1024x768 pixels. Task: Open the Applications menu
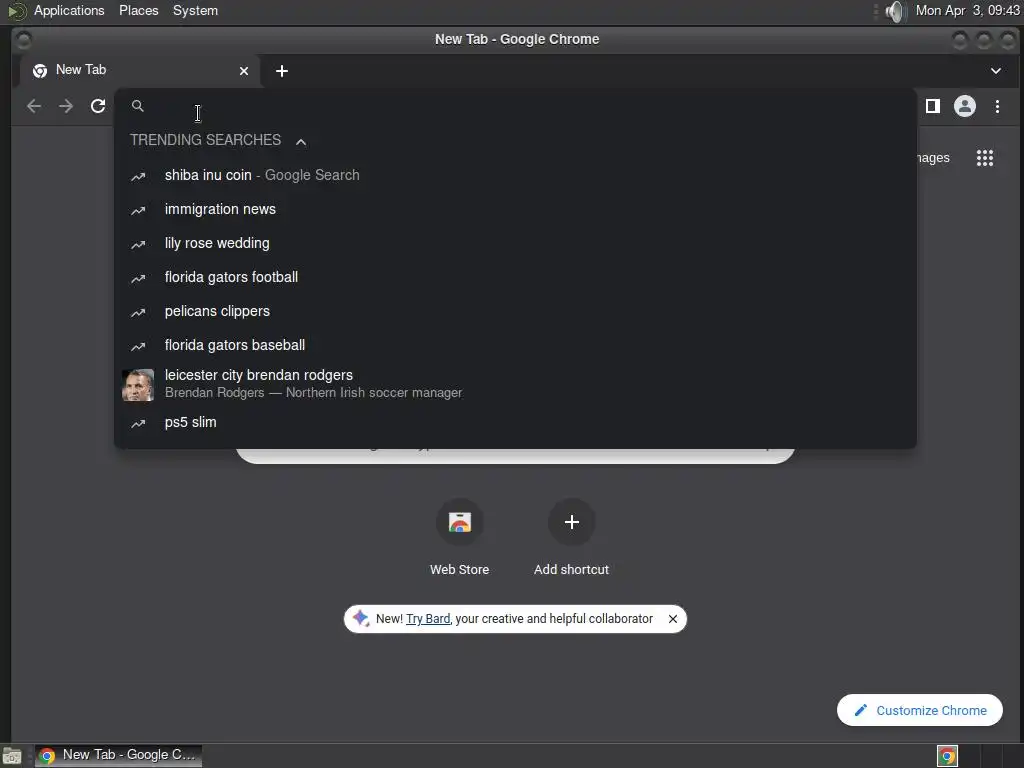point(69,10)
